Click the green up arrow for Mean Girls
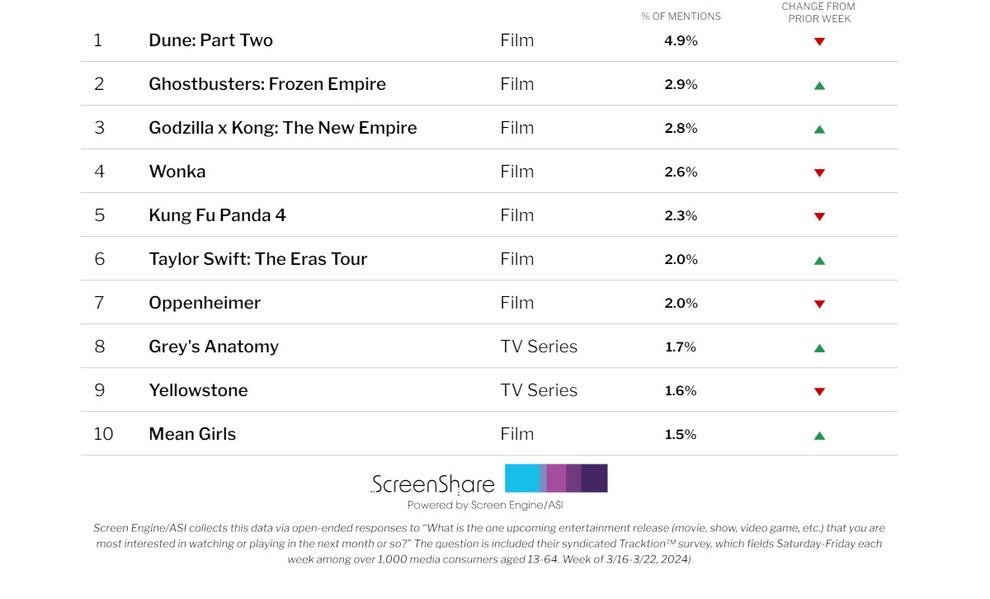990x599 pixels. point(820,436)
